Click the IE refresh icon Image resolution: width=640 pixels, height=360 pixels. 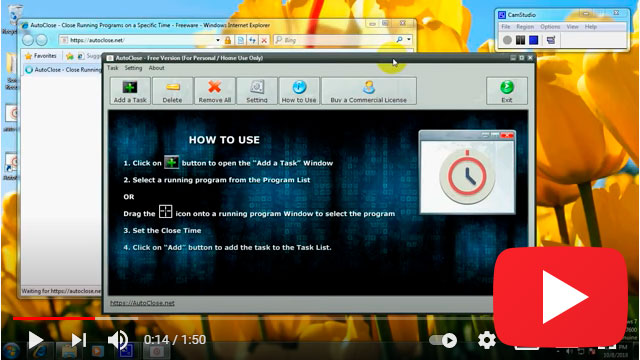point(252,40)
